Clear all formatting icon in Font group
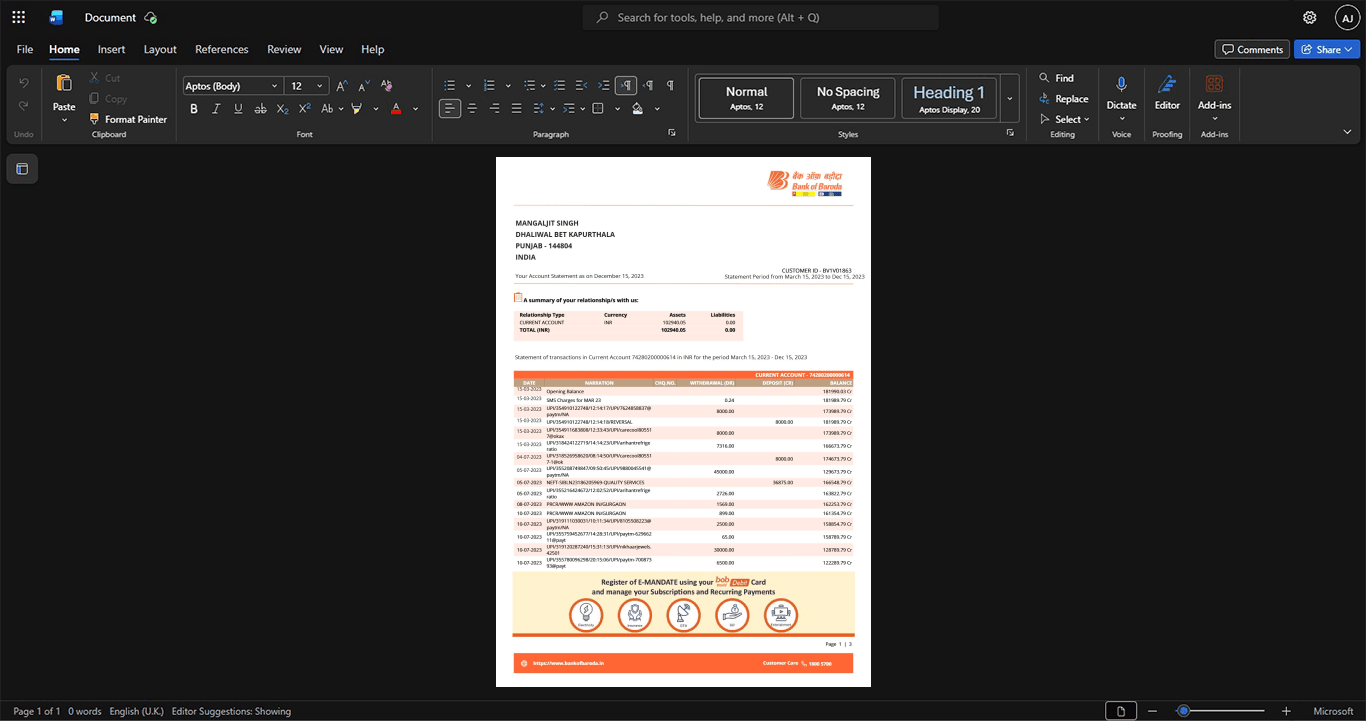 386,86
